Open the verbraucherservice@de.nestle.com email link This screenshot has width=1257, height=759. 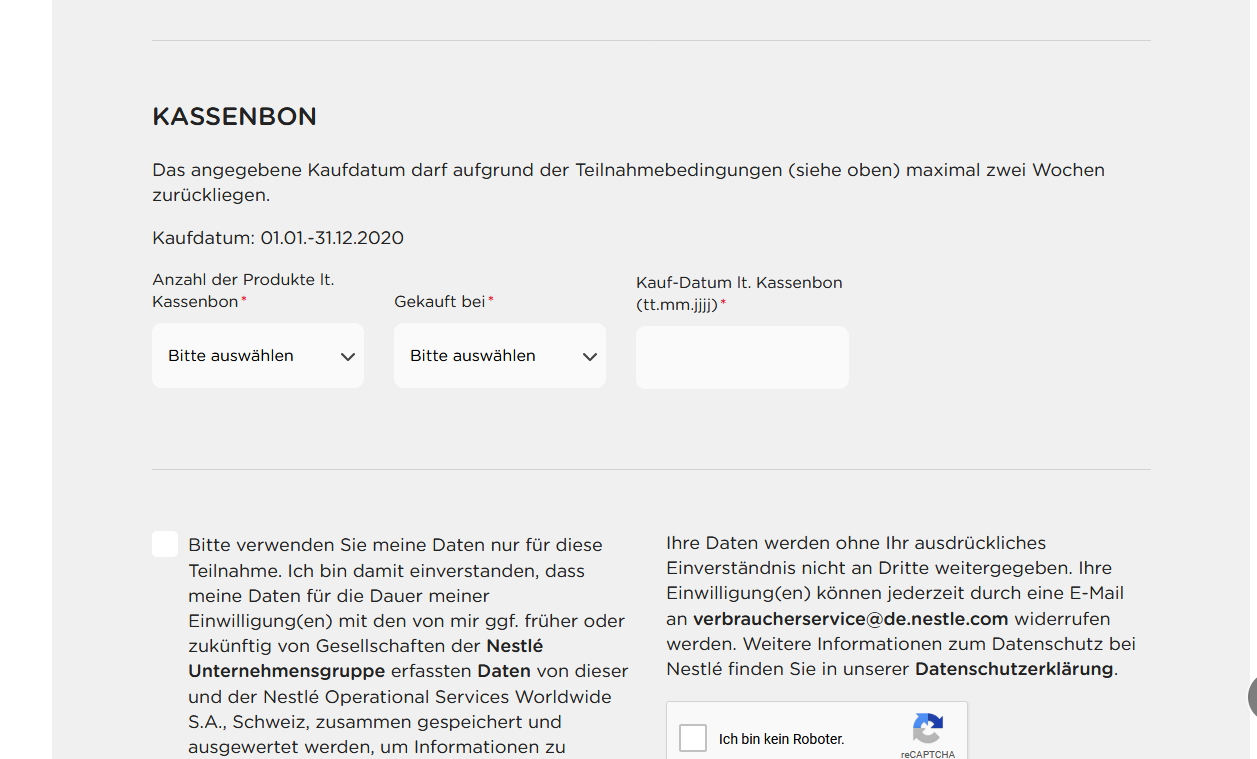click(850, 619)
